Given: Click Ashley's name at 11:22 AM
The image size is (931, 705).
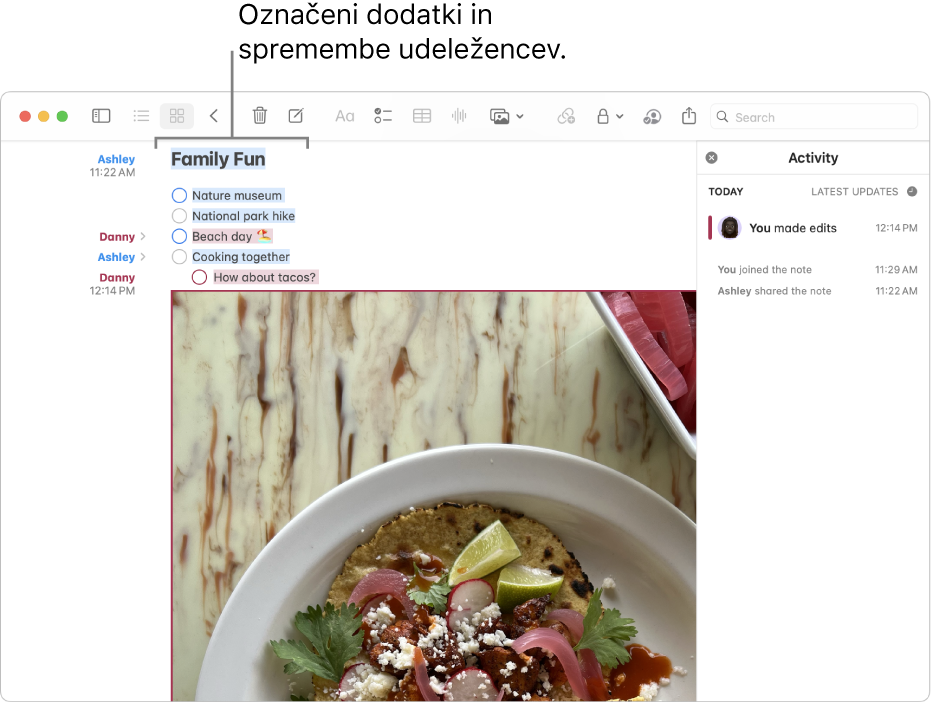Looking at the screenshot, I should (116, 159).
